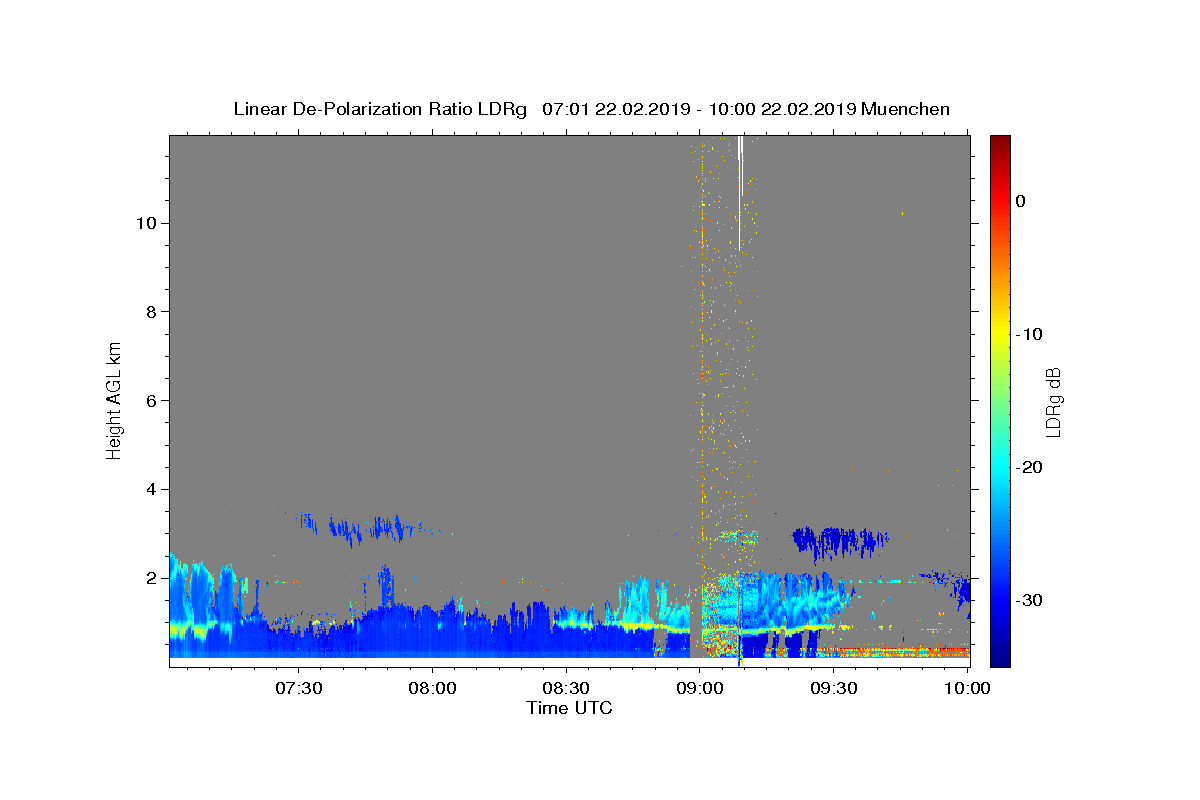Image resolution: width=1200 pixels, height=800 pixels.
Task: Click the "Muenchen" station name in title
Action: [x=906, y=109]
